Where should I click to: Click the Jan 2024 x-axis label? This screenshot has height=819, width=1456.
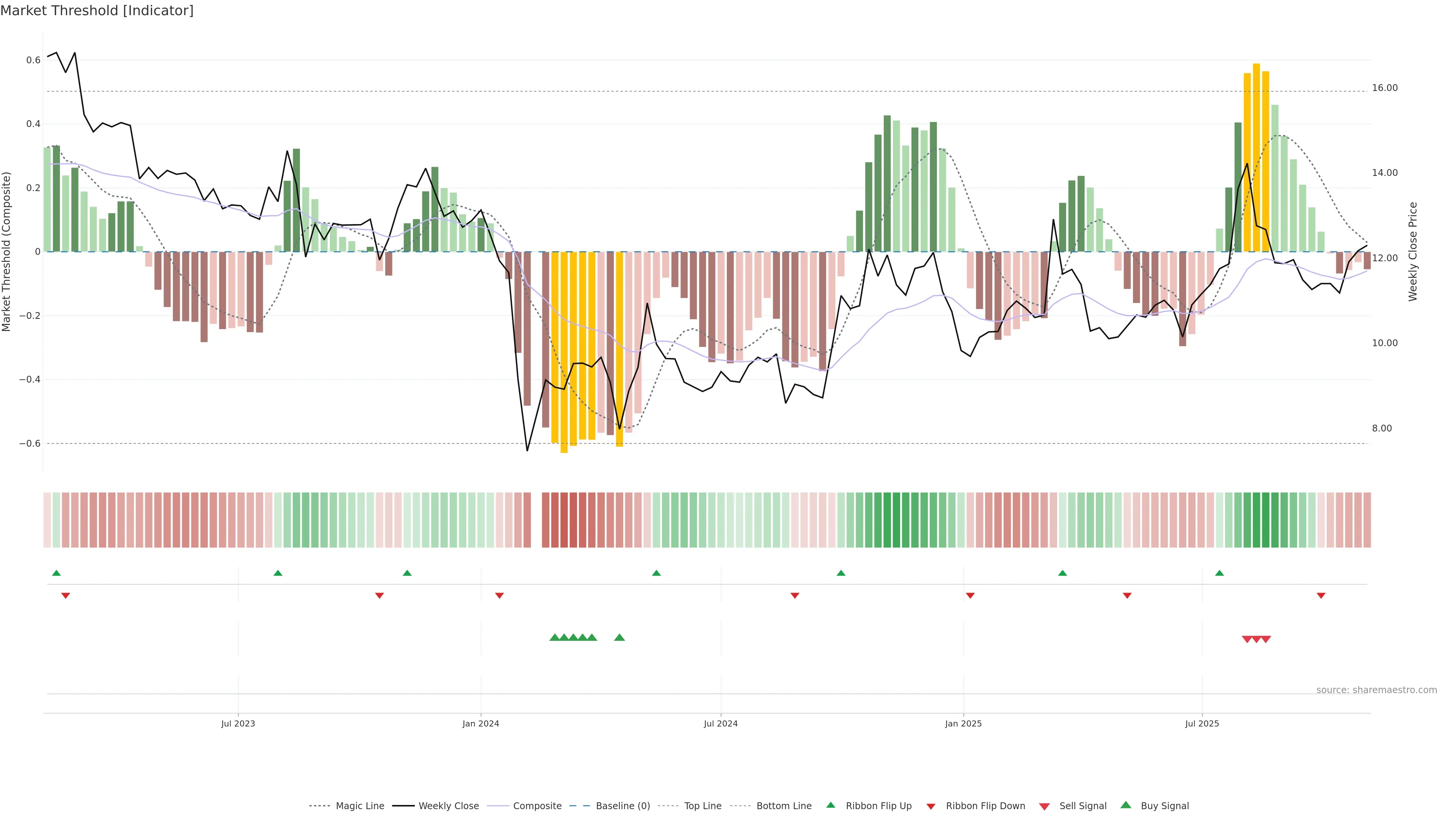480,723
